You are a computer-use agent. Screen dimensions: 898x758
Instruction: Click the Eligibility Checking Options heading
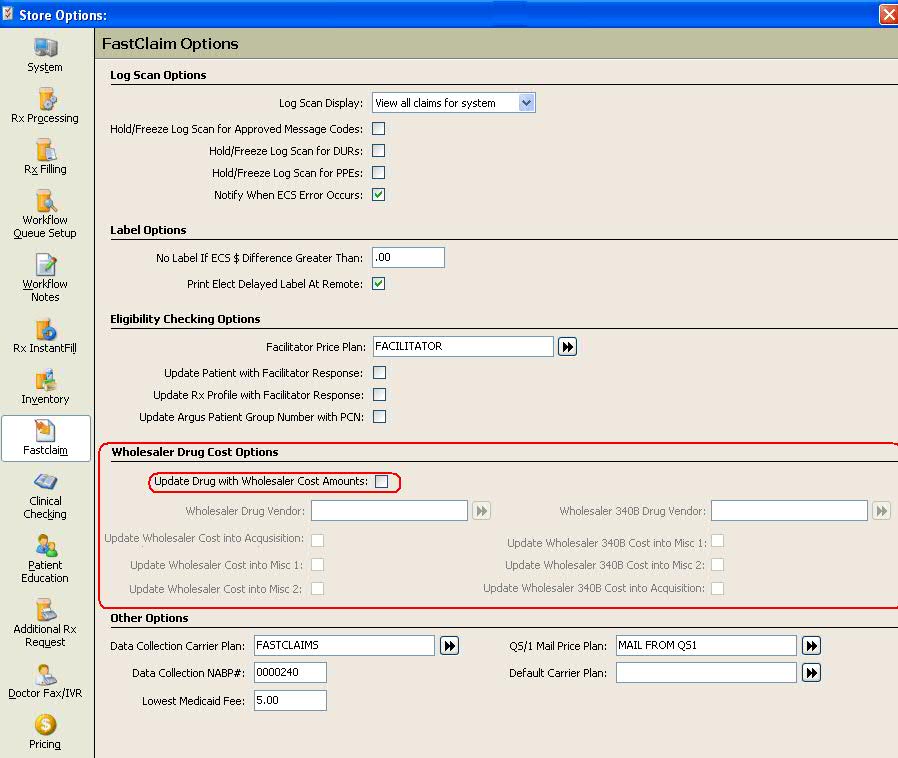[185, 319]
